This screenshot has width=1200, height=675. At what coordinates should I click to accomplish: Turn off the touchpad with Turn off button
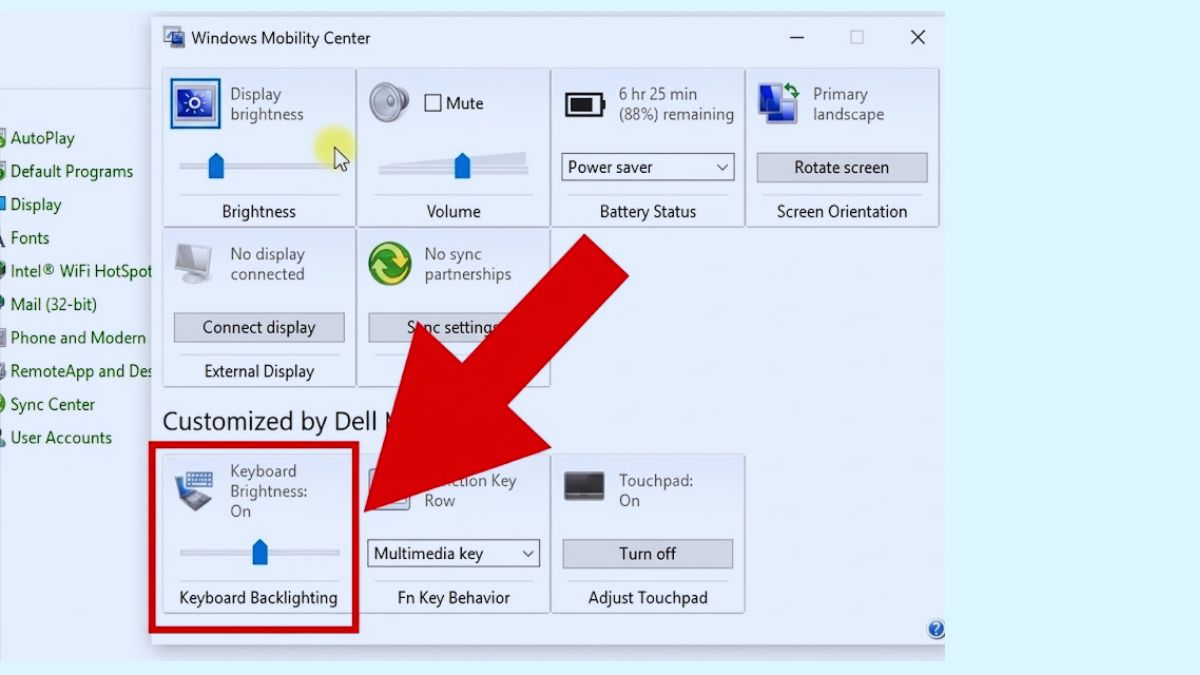coord(648,553)
